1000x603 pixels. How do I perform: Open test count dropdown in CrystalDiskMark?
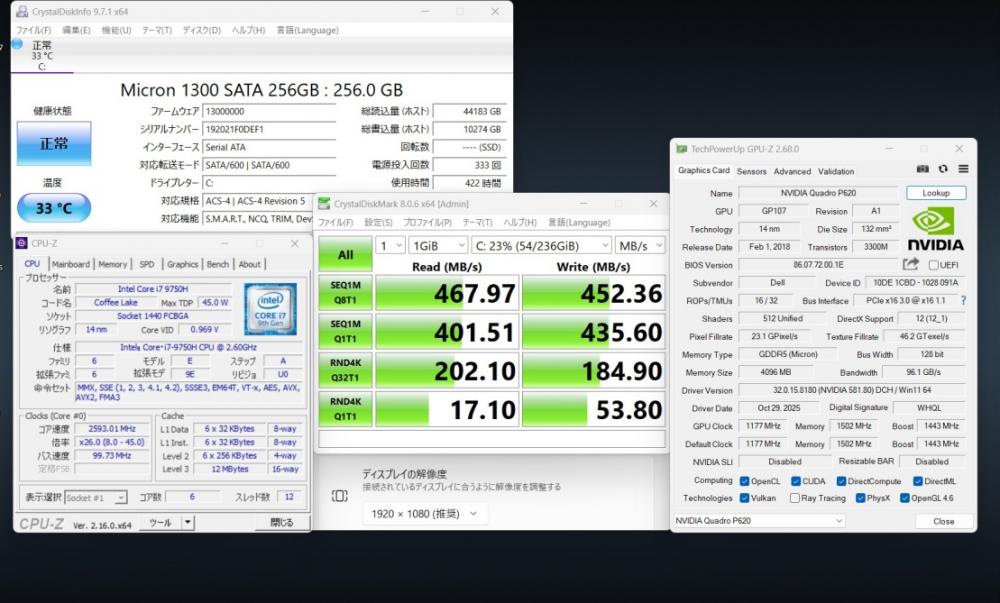pyautogui.click(x=390, y=245)
